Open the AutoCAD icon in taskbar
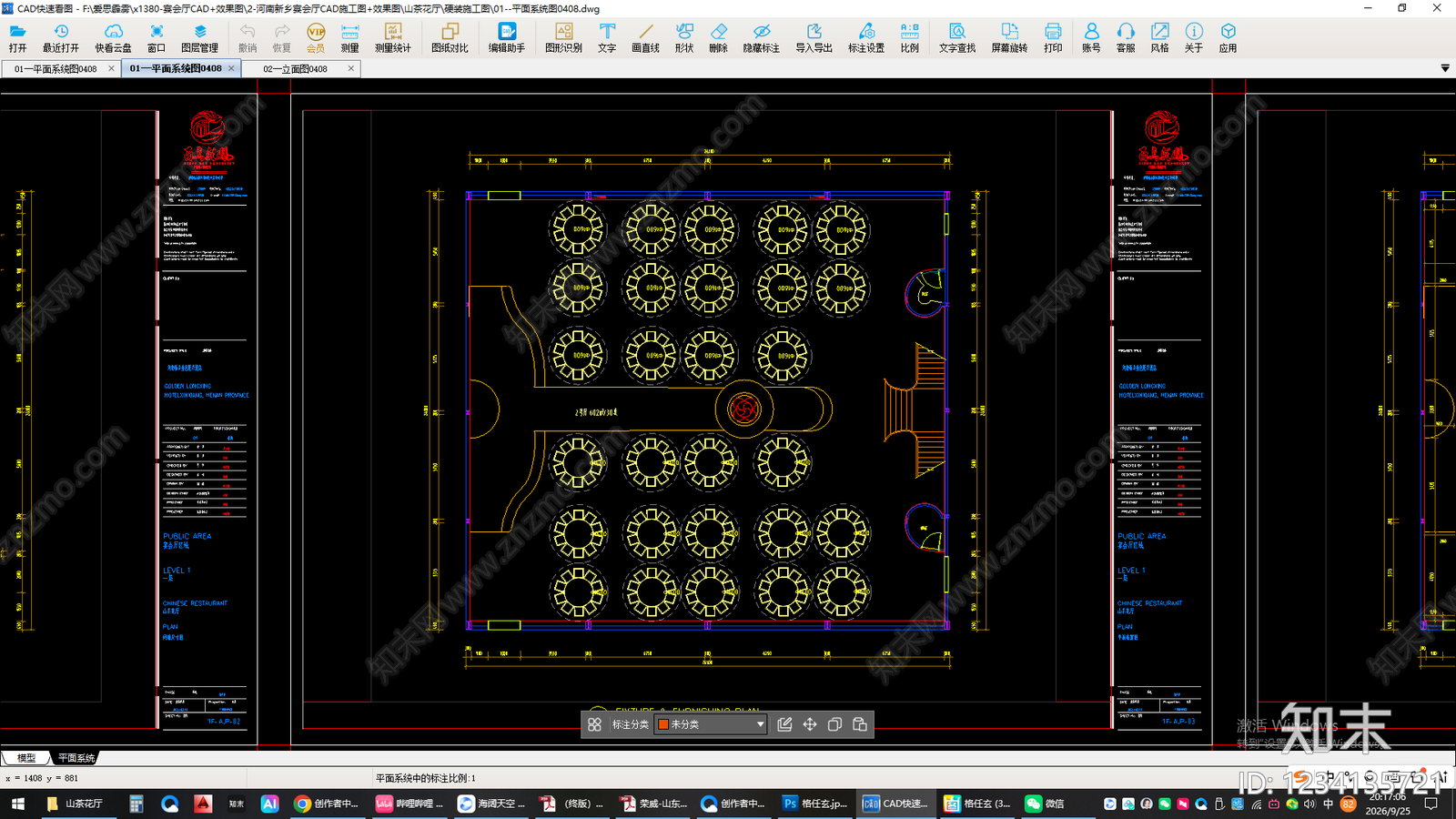The height and width of the screenshot is (819, 1456). [x=203, y=804]
